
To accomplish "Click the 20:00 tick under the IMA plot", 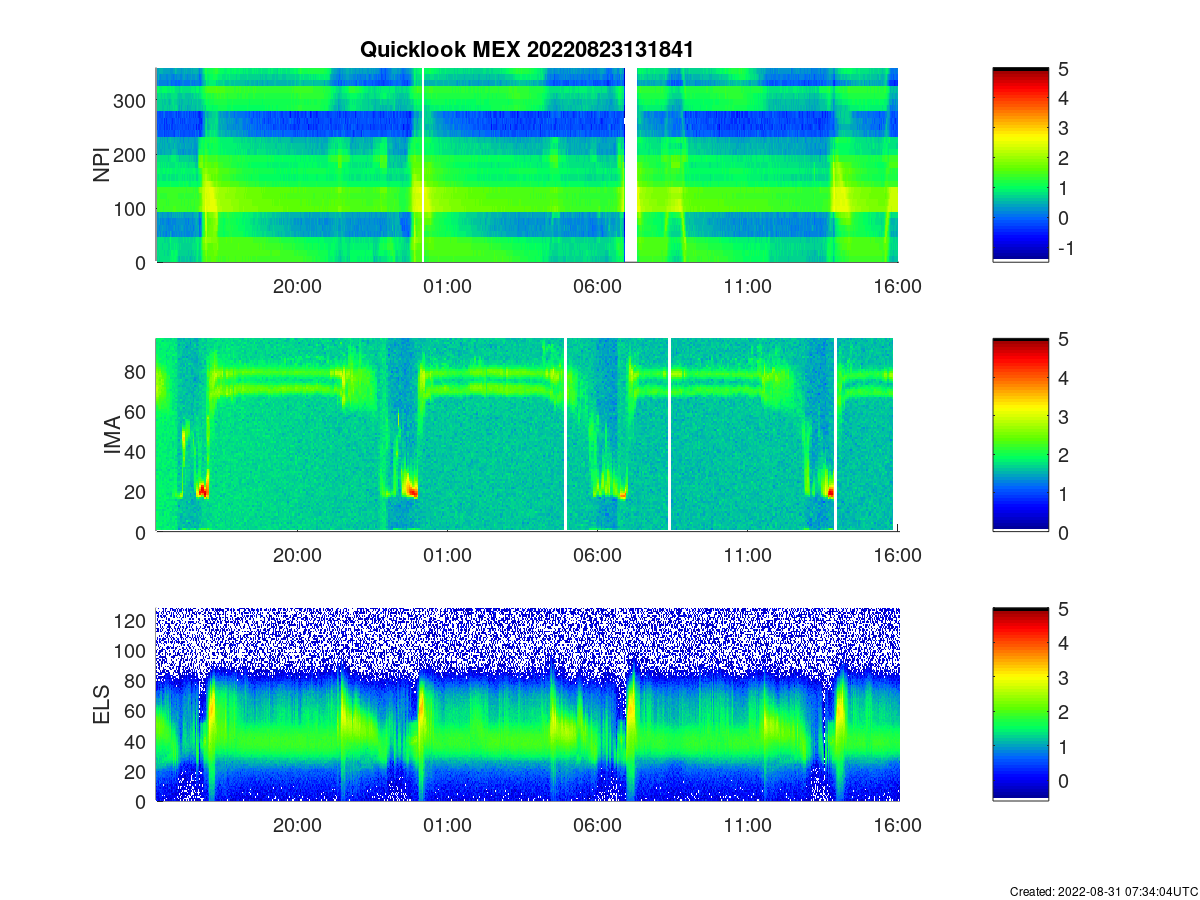I will click(297, 556).
